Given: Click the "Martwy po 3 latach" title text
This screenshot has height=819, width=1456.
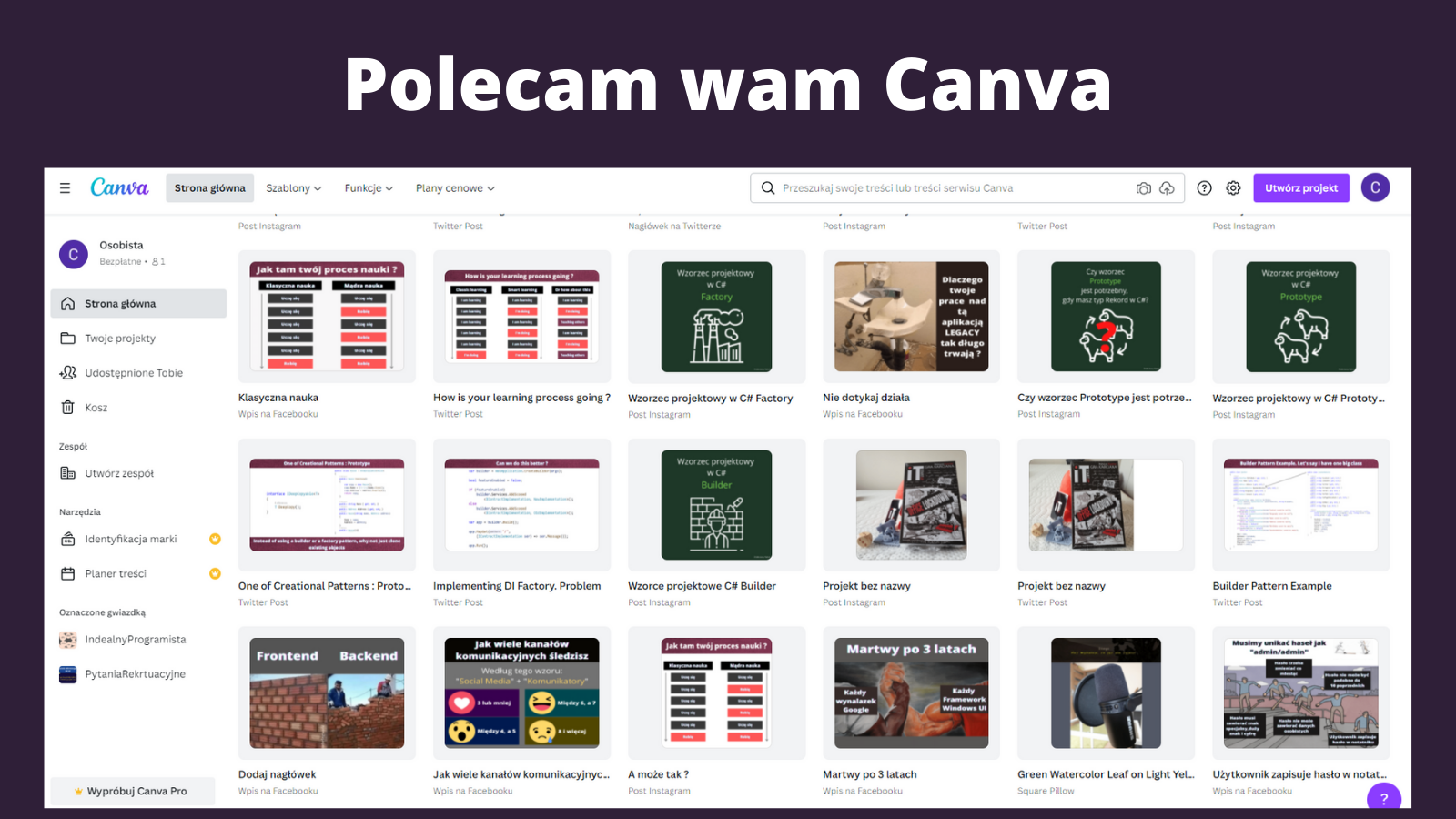Looking at the screenshot, I should click(x=870, y=774).
